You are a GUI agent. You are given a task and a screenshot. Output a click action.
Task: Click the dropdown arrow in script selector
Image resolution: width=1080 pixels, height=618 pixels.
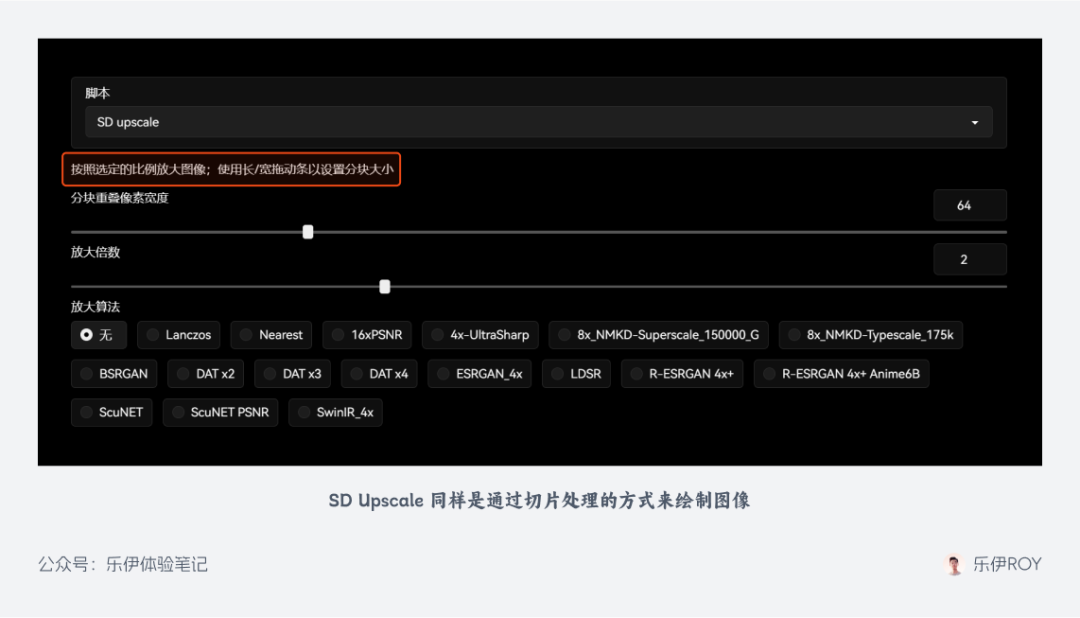click(x=975, y=123)
